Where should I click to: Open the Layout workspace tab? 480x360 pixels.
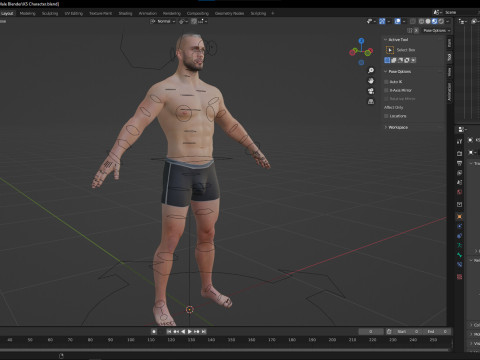[7, 13]
